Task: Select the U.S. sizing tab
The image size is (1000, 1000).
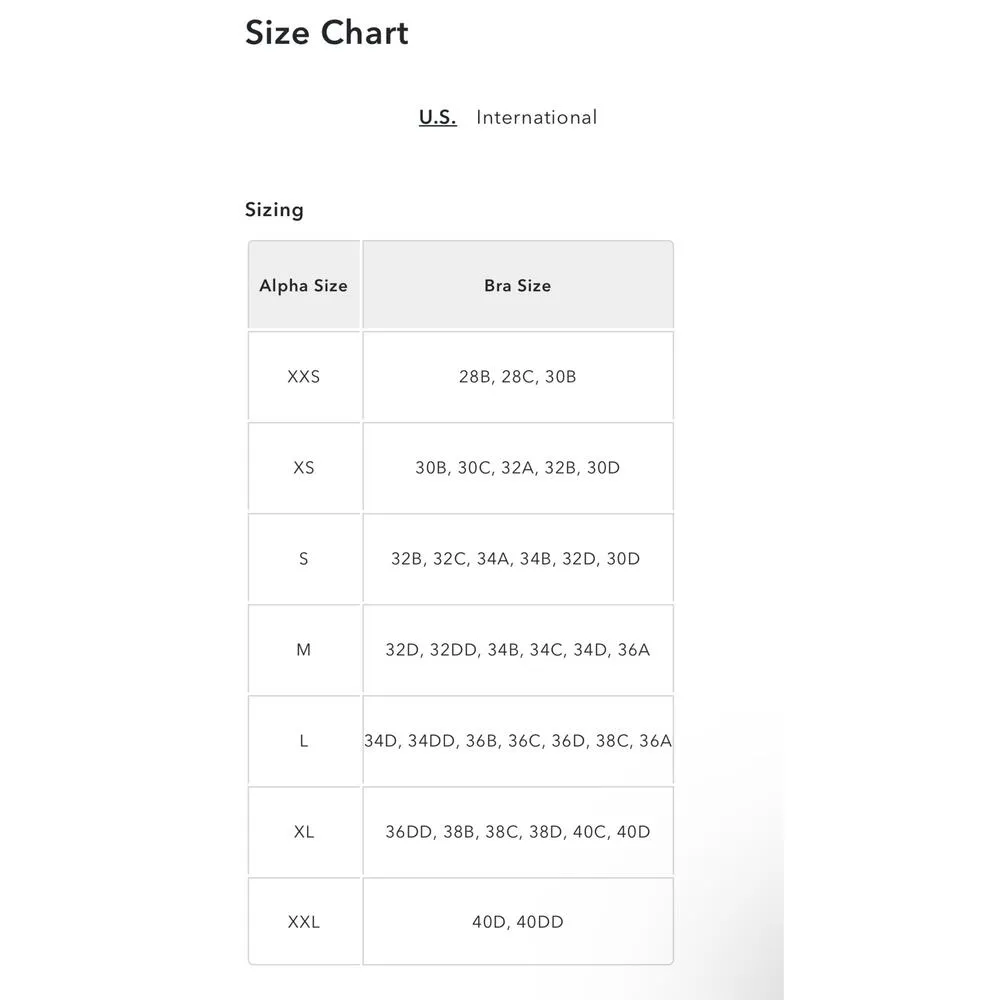Action: tap(437, 117)
